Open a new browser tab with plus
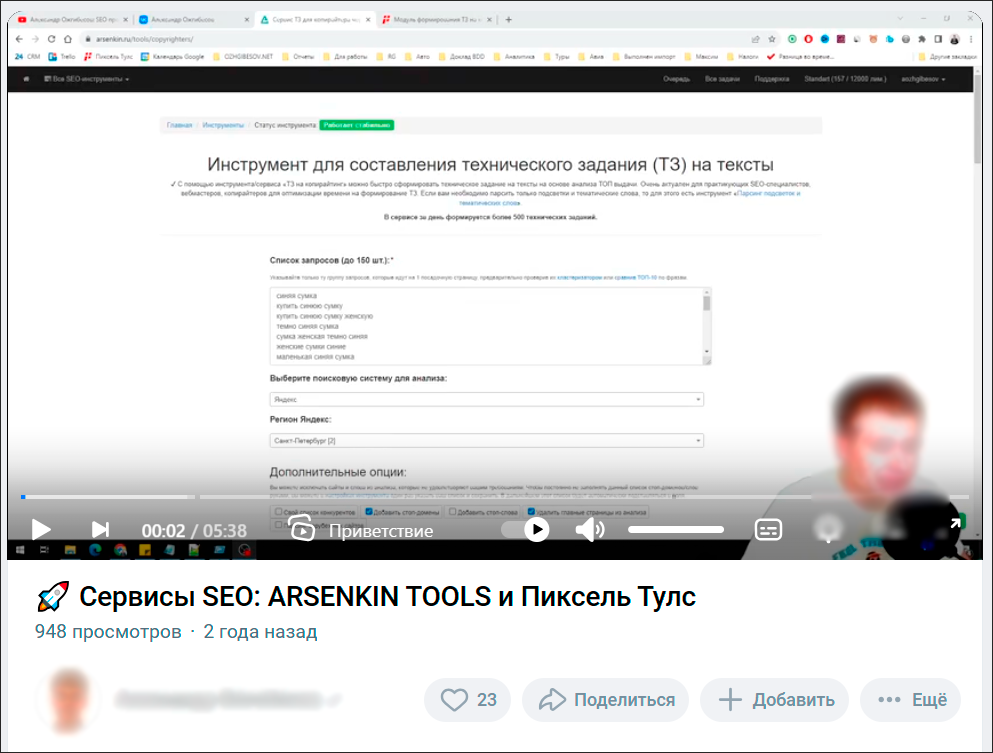The height and width of the screenshot is (753, 993). [509, 20]
